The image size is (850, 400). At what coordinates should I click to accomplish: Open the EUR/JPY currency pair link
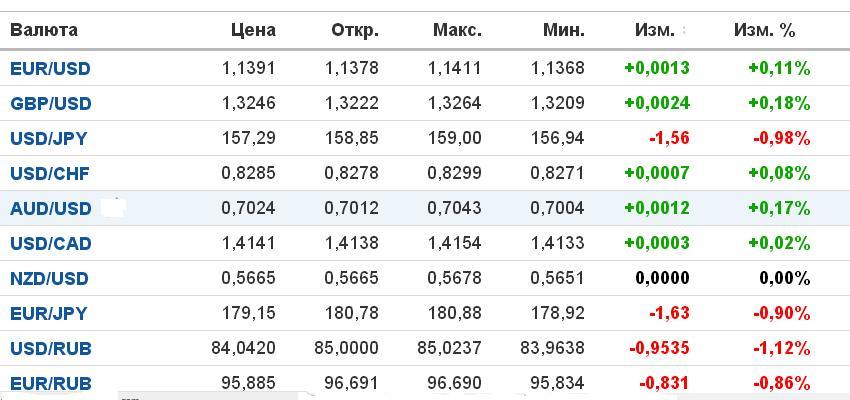(49, 313)
